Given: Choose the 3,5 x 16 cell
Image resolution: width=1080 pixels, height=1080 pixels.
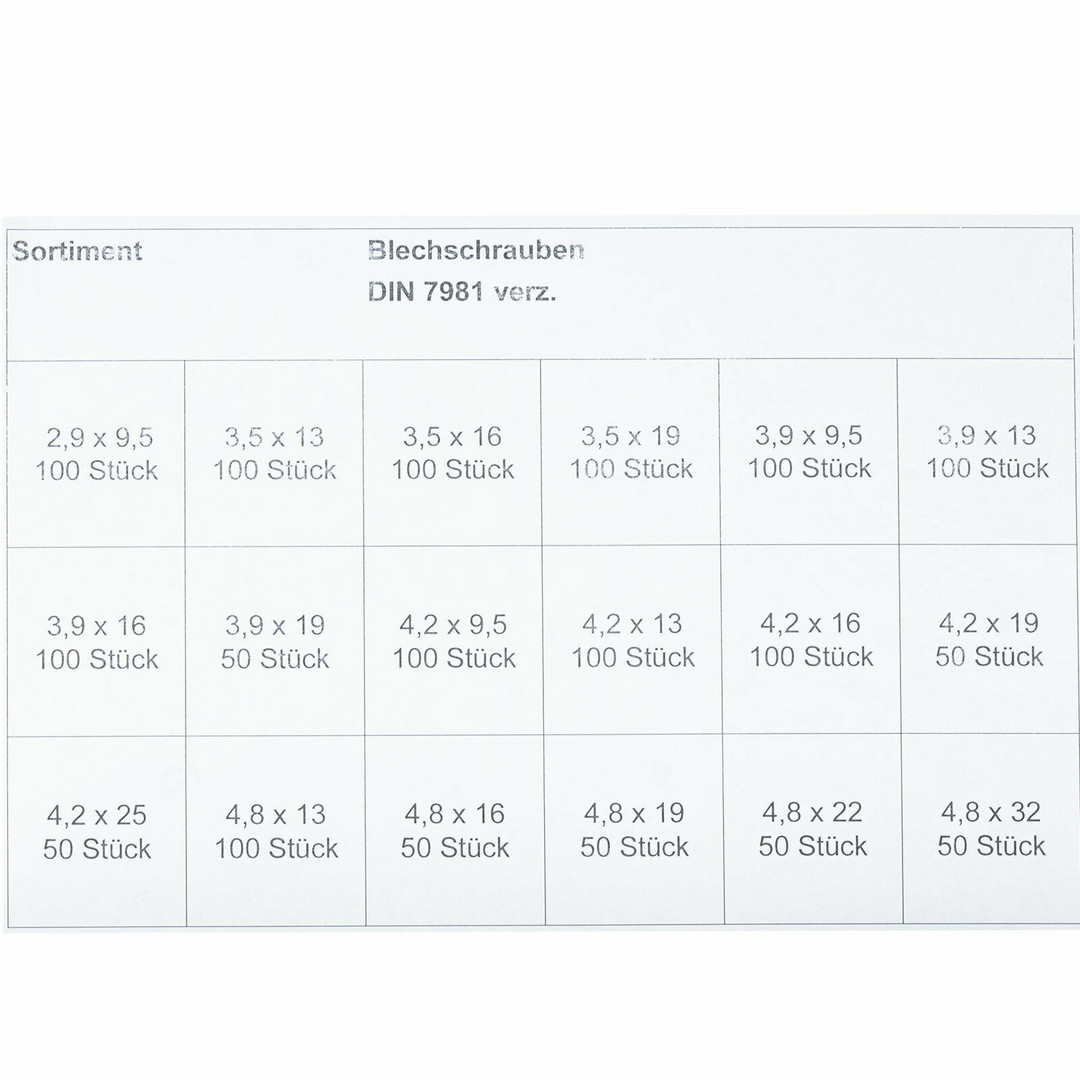Looking at the screenshot, I should pyautogui.click(x=452, y=453).
